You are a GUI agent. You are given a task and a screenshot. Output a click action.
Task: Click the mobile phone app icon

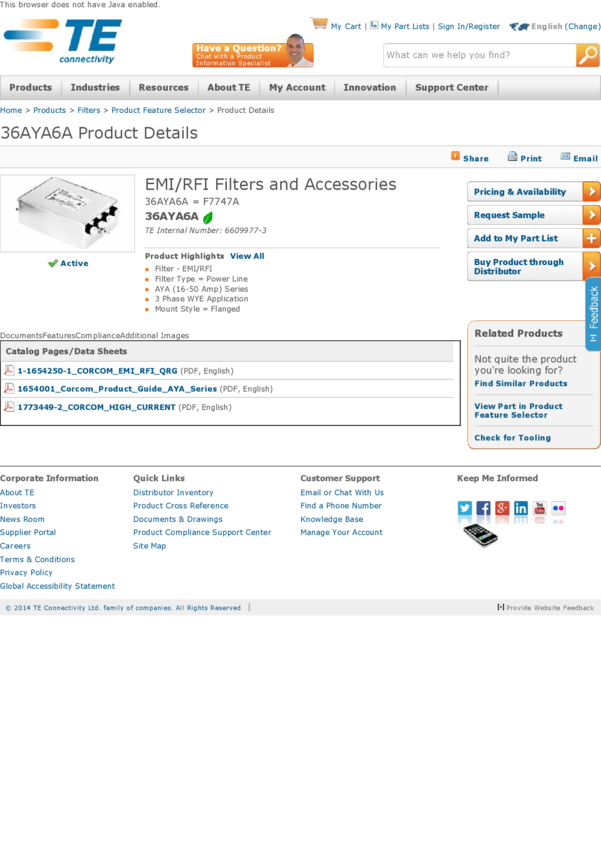pyautogui.click(x=480, y=535)
